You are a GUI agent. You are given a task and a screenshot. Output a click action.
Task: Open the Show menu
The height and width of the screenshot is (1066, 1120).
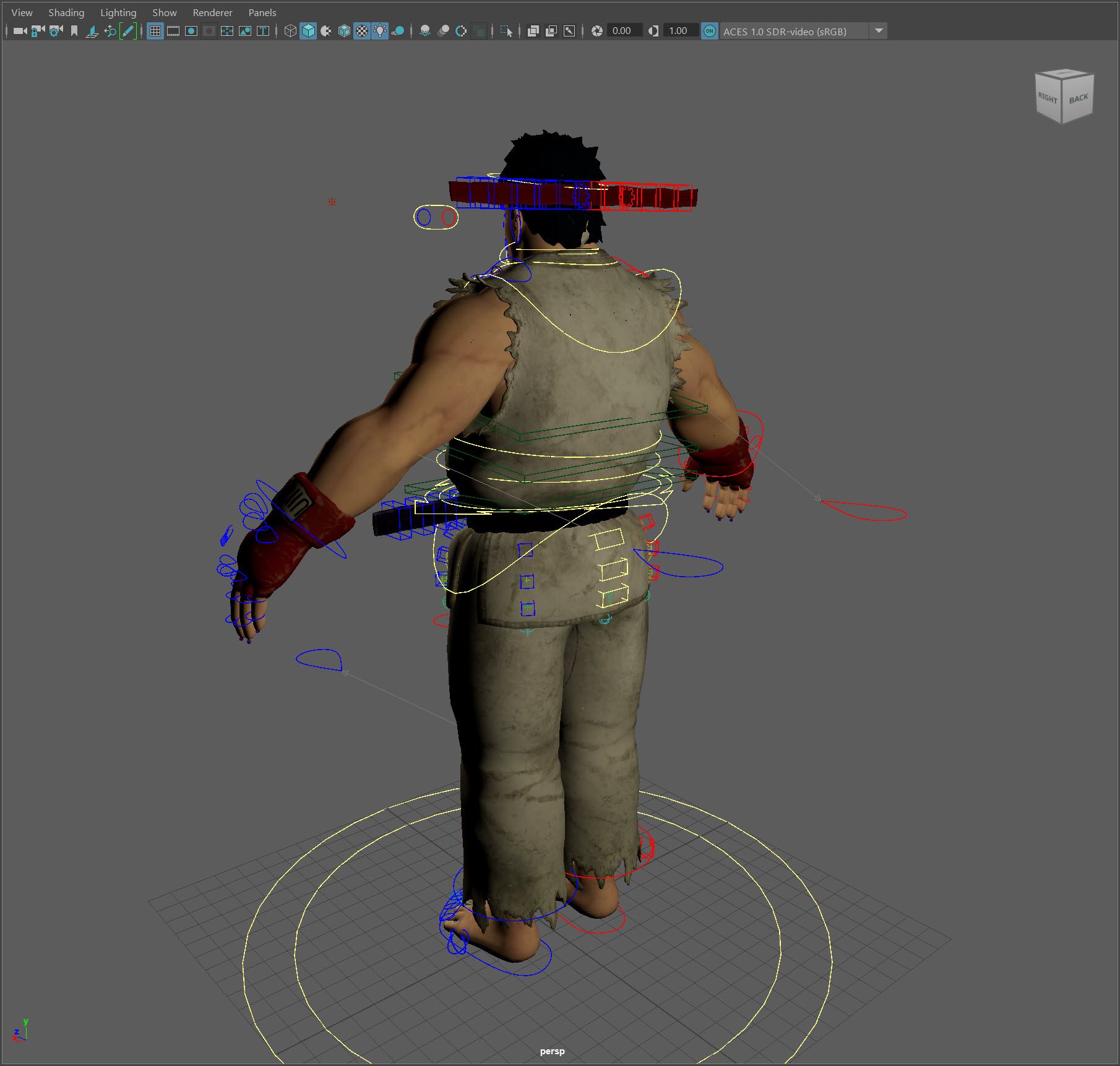[x=165, y=12]
